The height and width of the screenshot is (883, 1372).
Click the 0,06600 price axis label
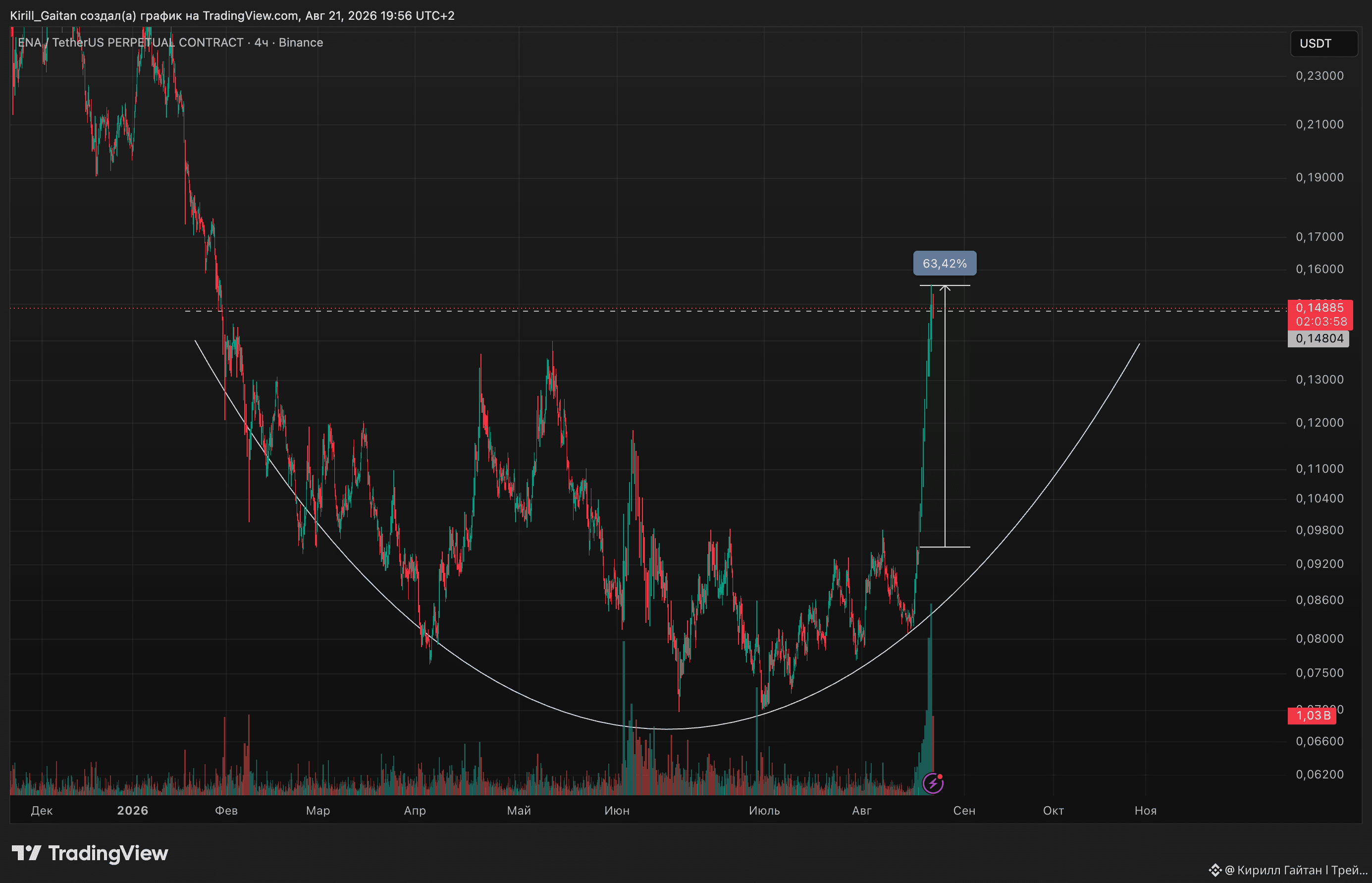[x=1320, y=741]
